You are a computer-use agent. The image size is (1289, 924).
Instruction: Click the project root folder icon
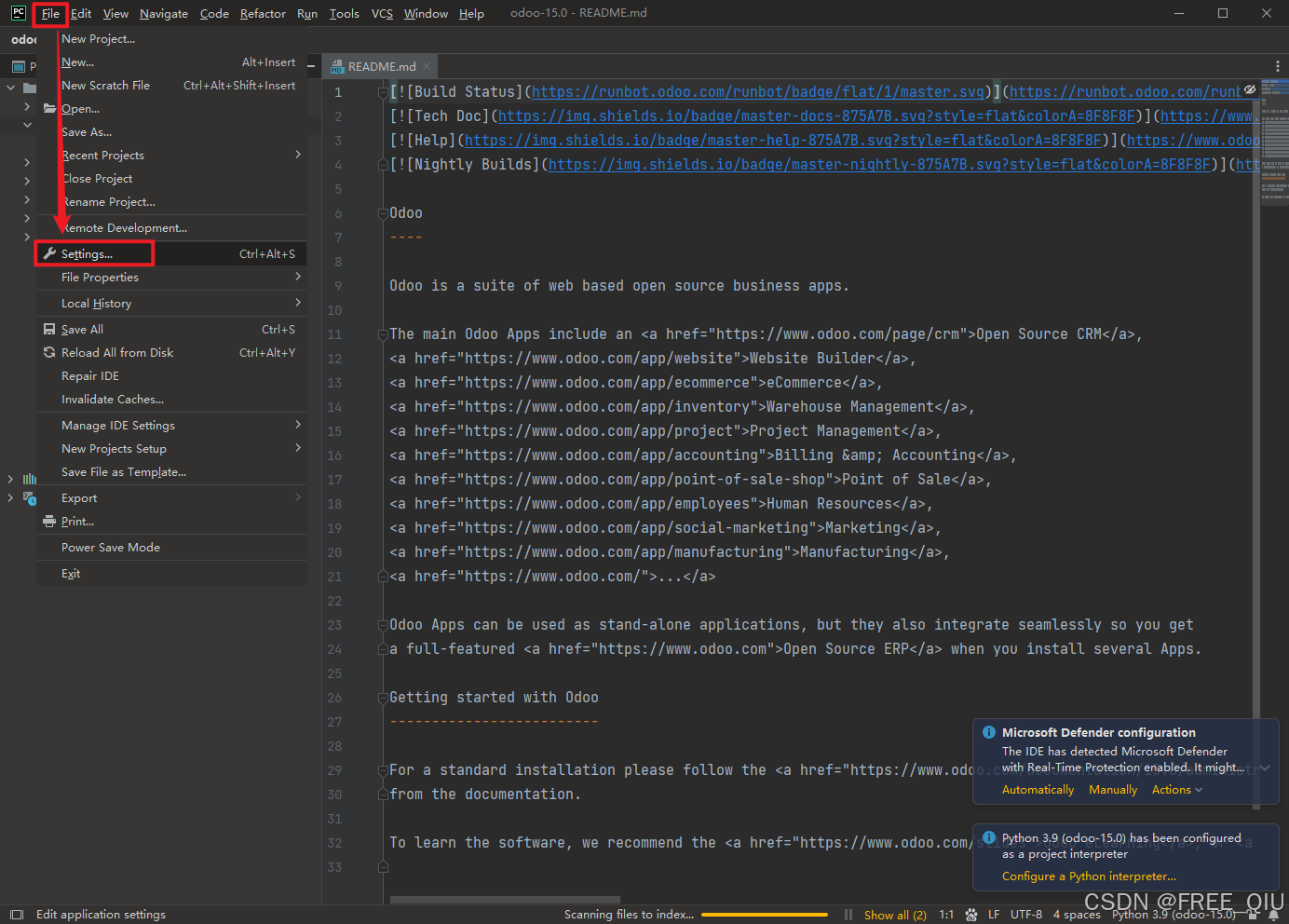30,88
